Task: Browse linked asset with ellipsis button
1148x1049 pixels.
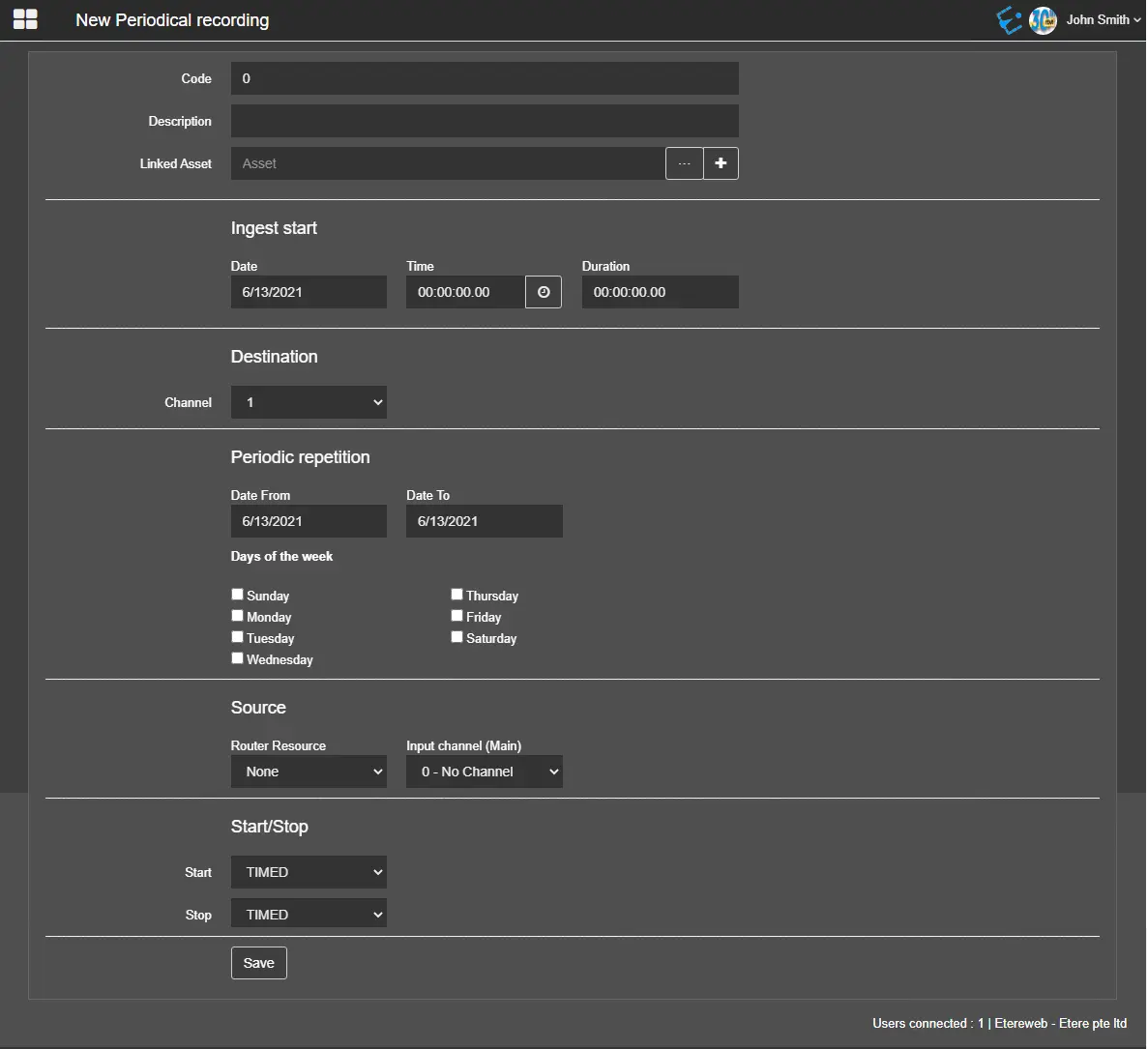Action: tap(684, 163)
